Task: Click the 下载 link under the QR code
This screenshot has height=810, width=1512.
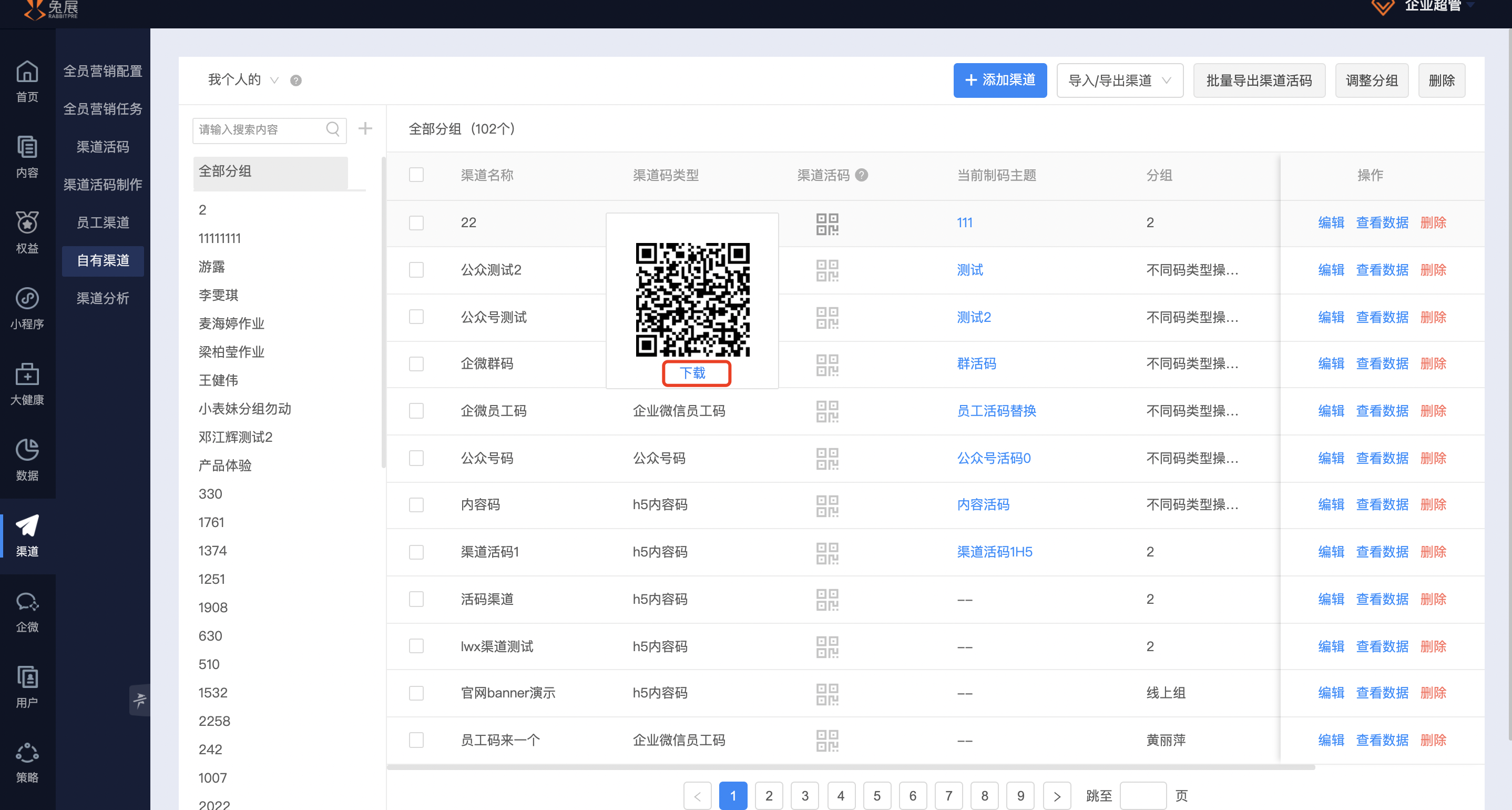Action: 692,373
